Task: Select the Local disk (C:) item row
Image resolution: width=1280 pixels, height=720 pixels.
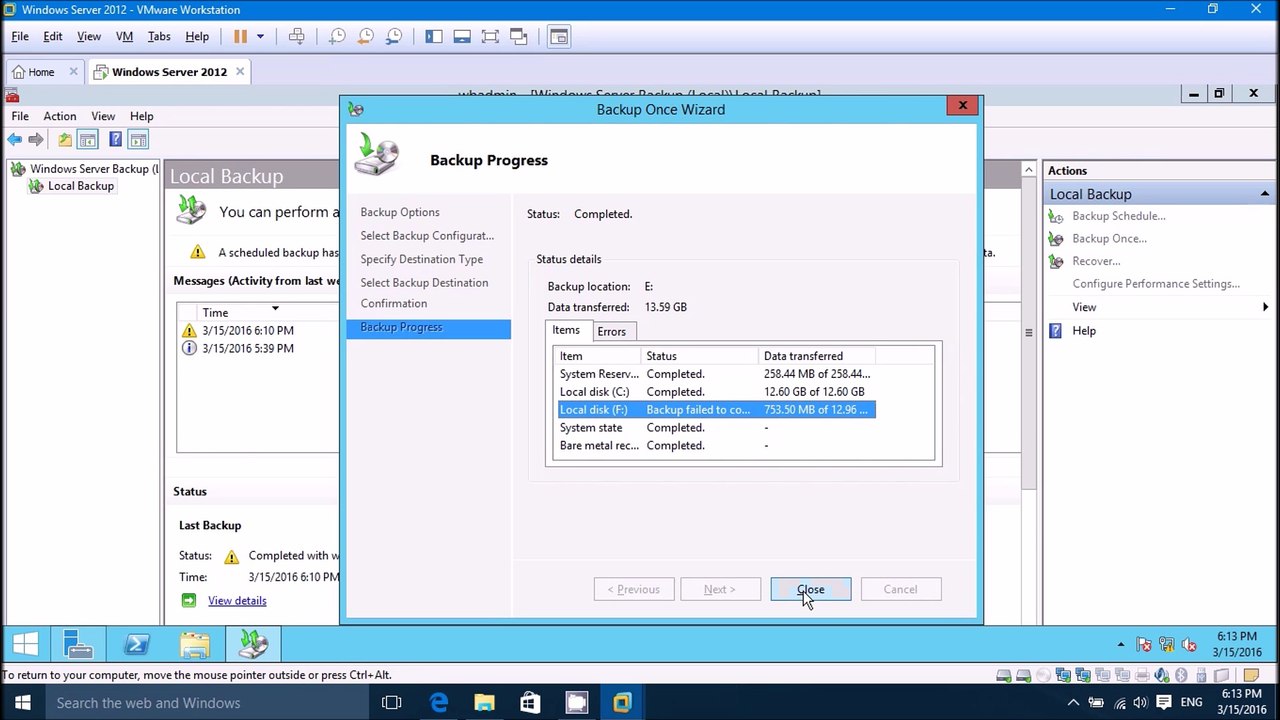Action: 717,392
